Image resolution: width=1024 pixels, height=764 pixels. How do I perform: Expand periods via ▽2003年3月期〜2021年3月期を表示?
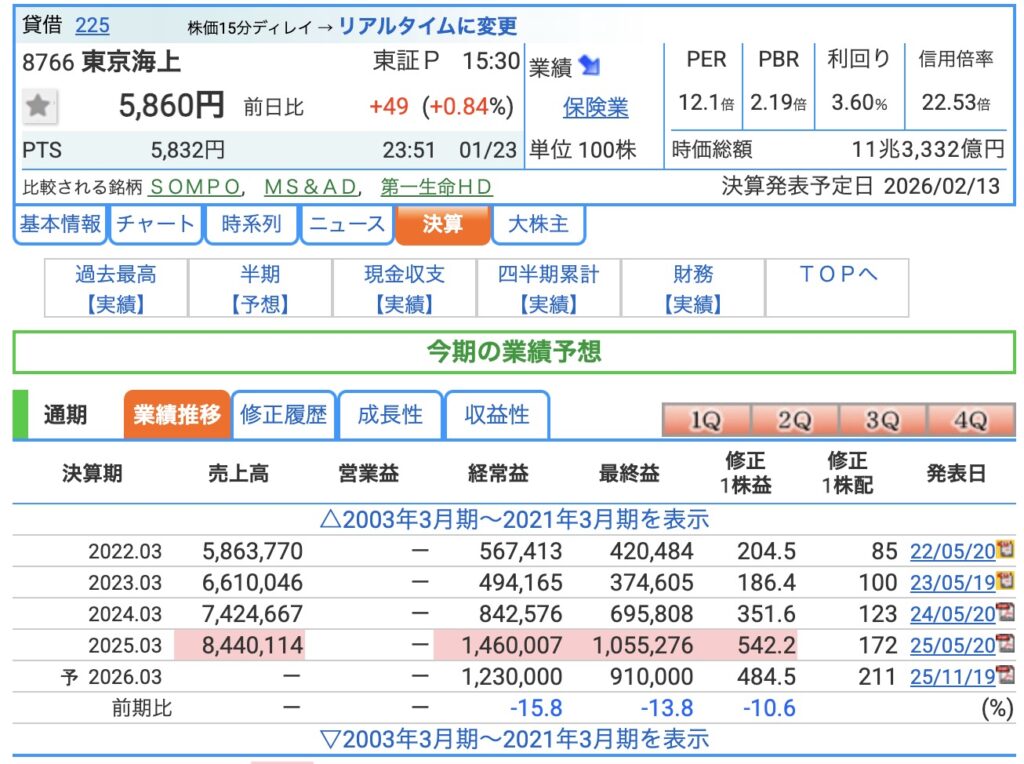click(x=514, y=739)
